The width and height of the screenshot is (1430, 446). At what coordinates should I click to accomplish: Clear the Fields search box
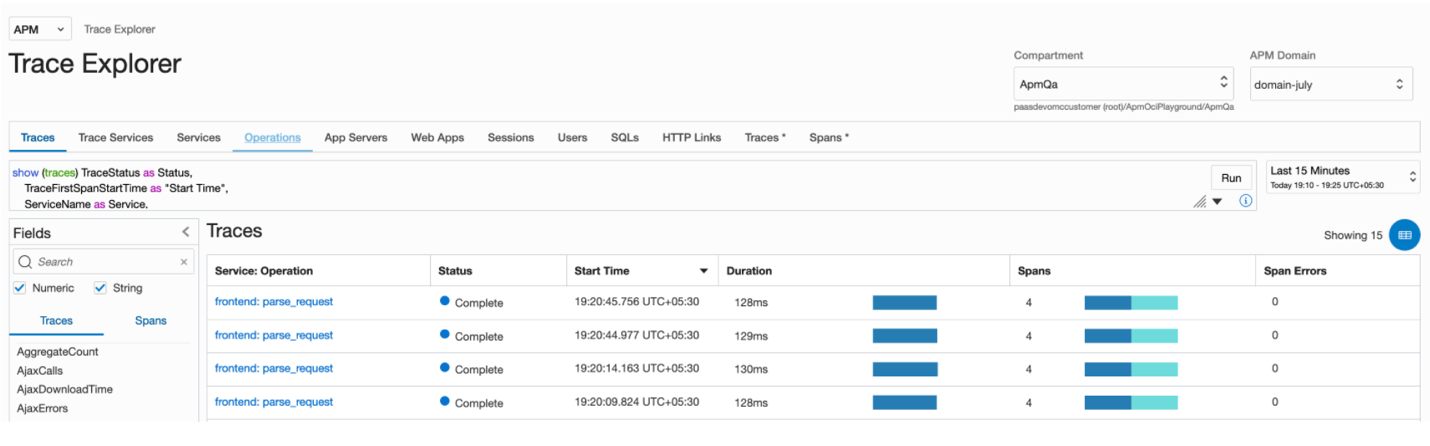coord(183,262)
